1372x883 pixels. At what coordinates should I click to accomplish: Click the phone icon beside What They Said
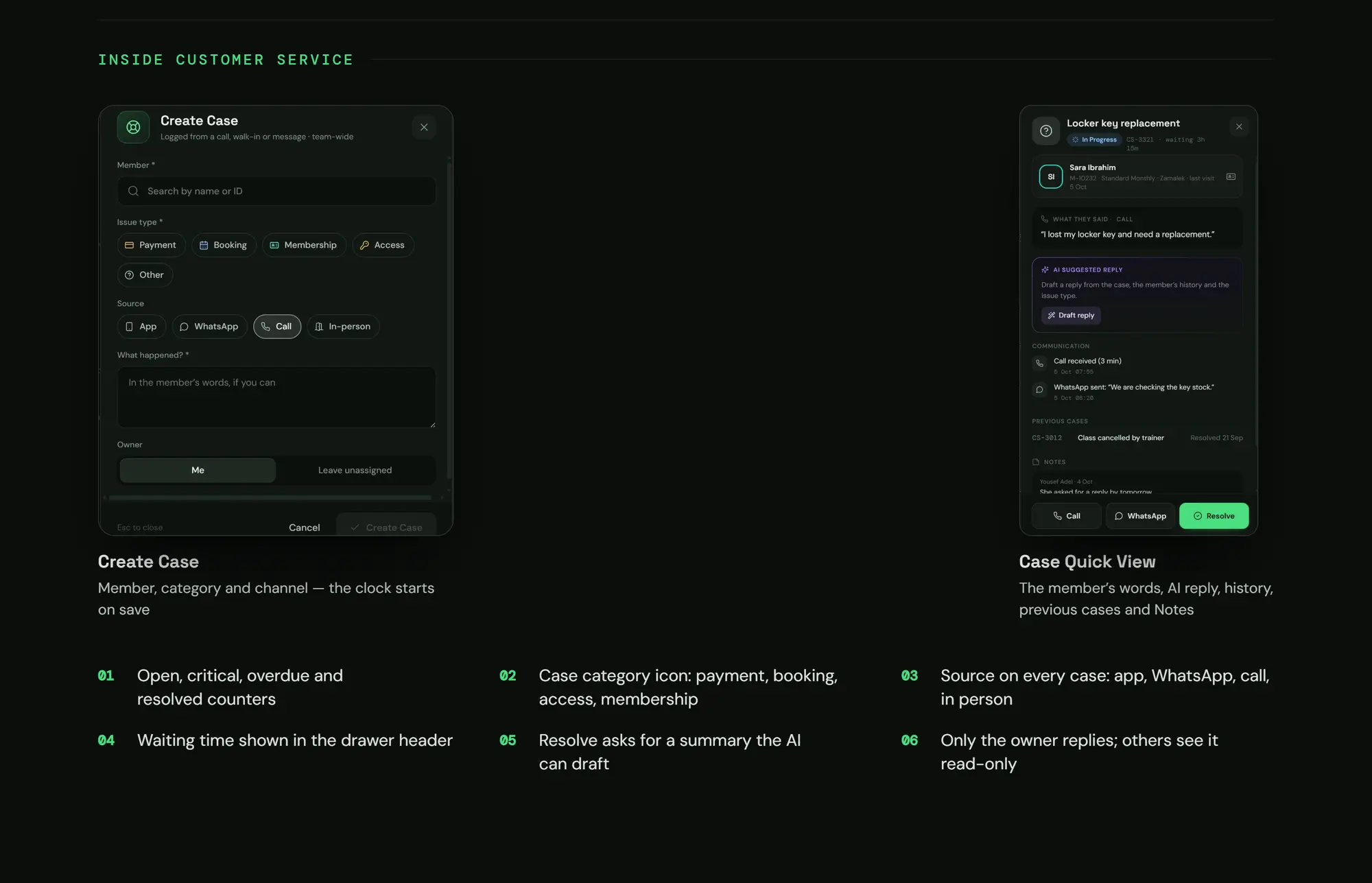pos(1045,219)
